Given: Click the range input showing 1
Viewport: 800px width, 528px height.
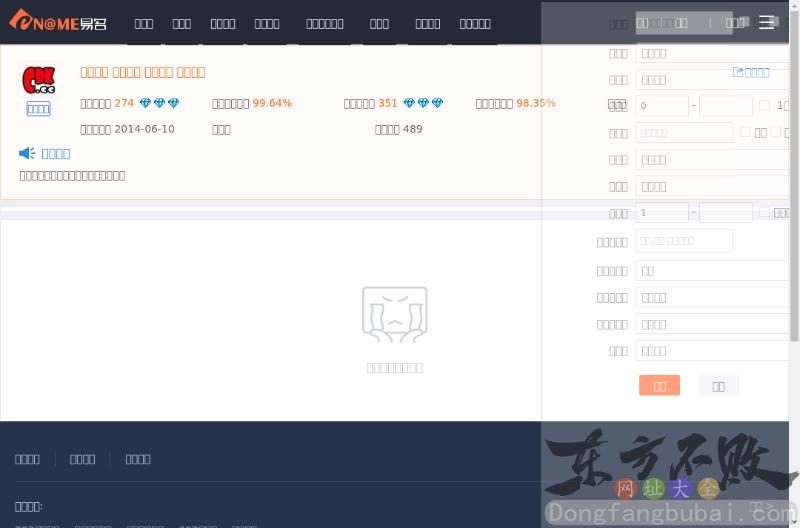Looking at the screenshot, I should [x=662, y=212].
